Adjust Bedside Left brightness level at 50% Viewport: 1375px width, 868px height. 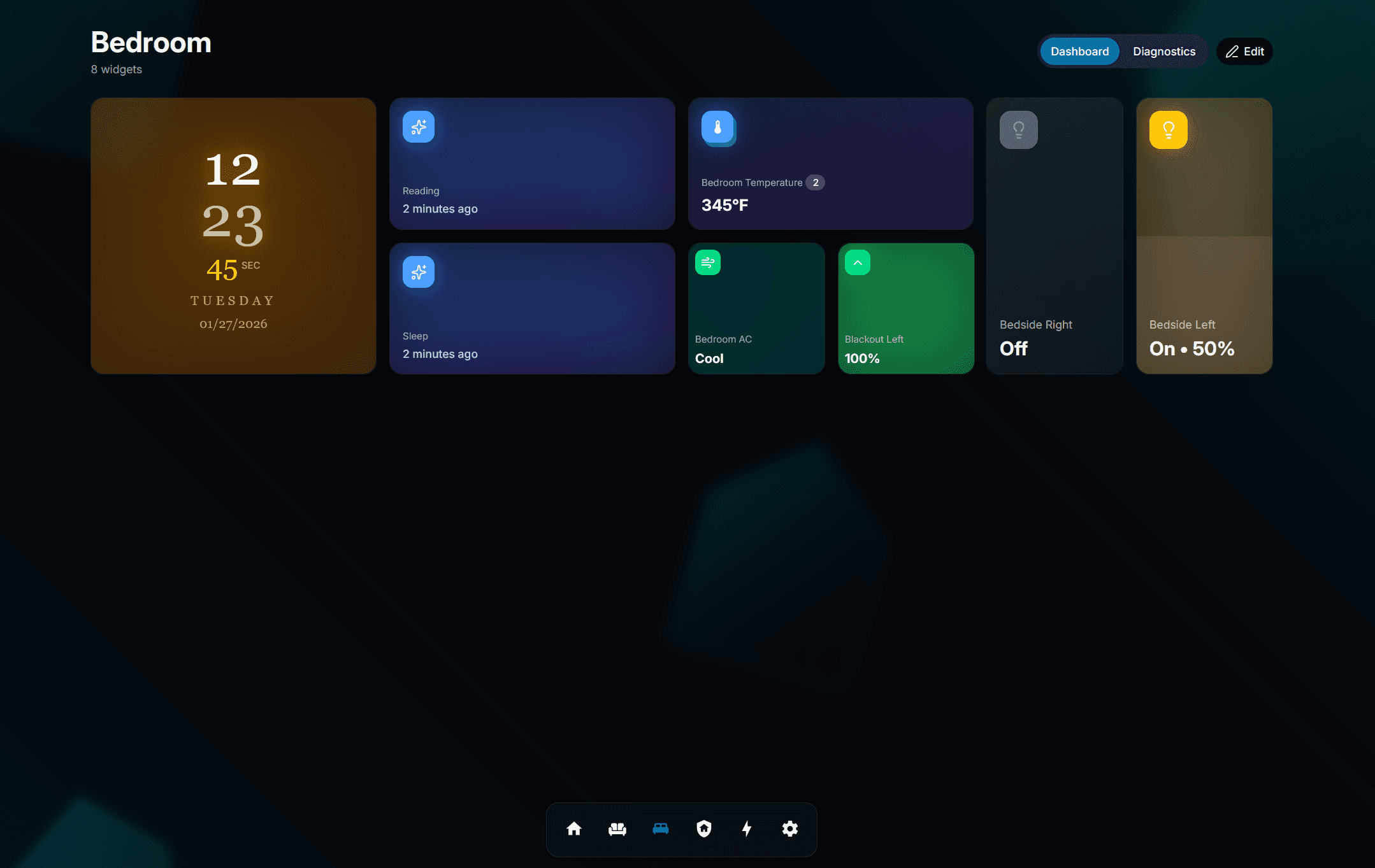tap(1204, 237)
